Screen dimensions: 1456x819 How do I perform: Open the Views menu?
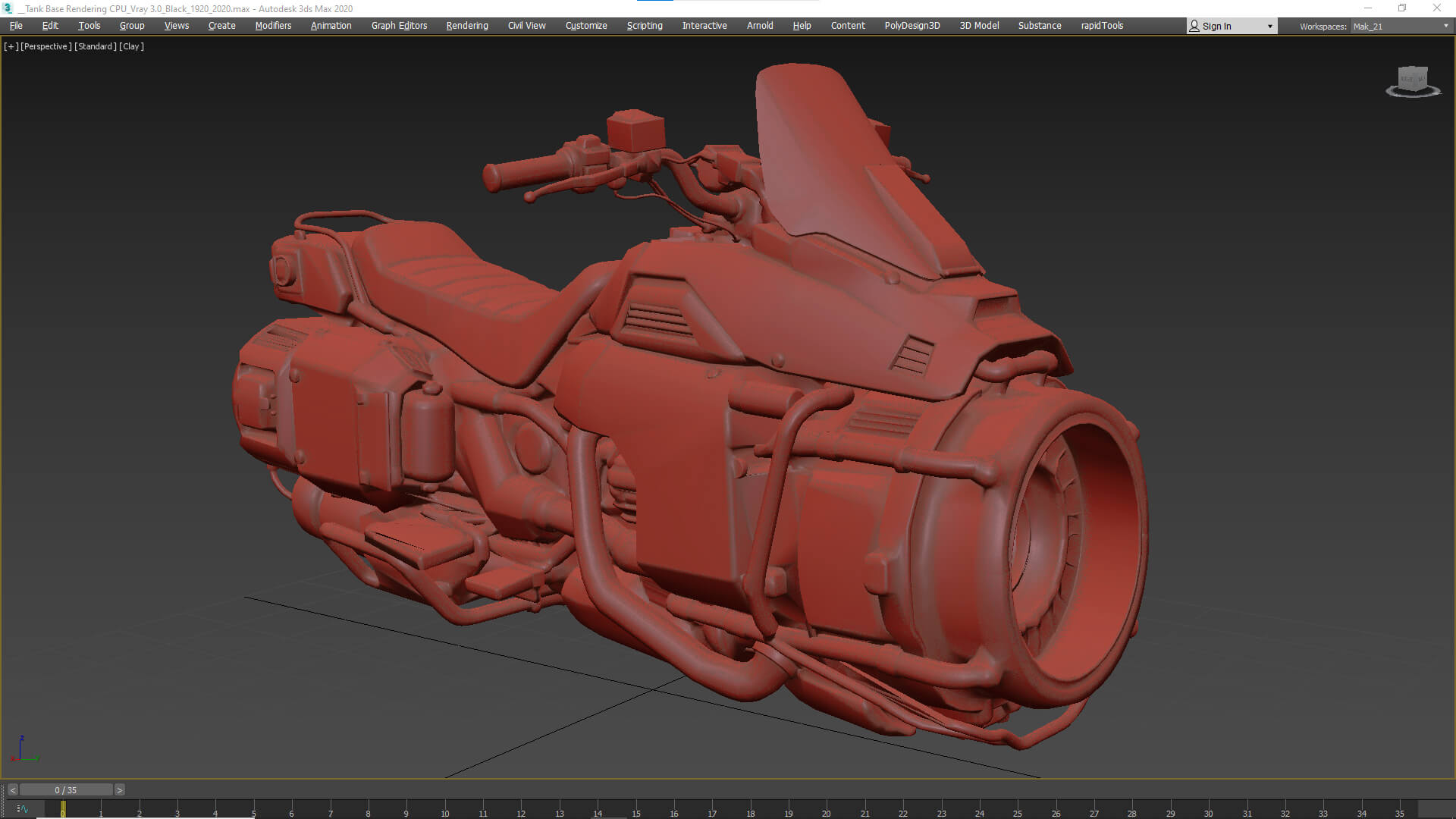177,26
